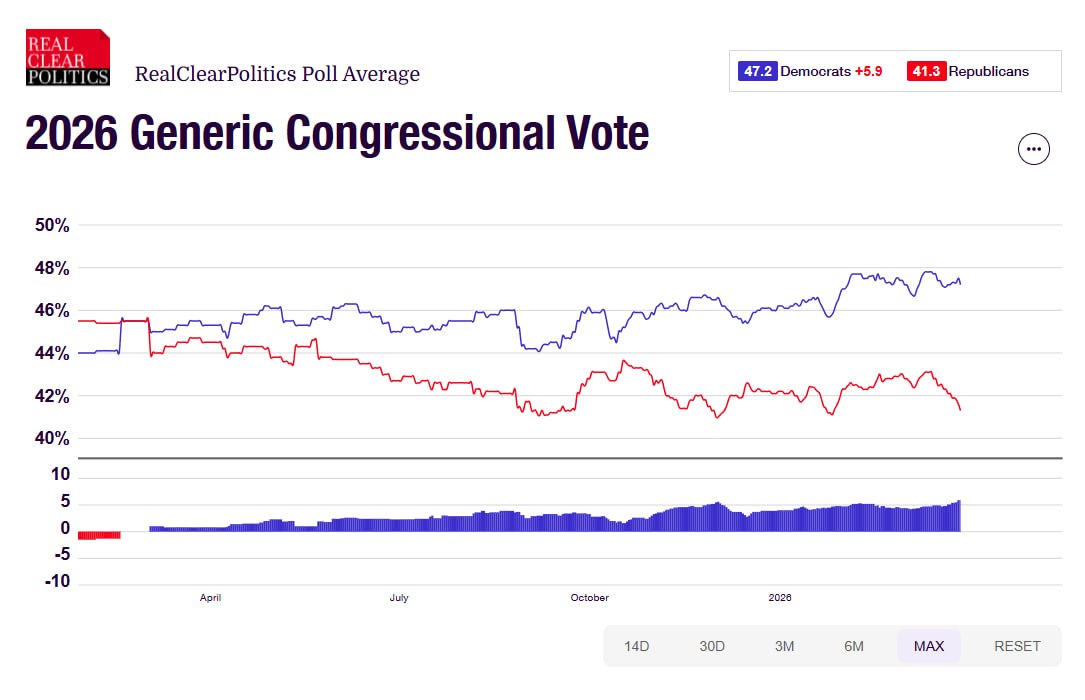Viewport: 1085px width, 700px height.
Task: Click the October label on time axis
Action: pos(589,598)
